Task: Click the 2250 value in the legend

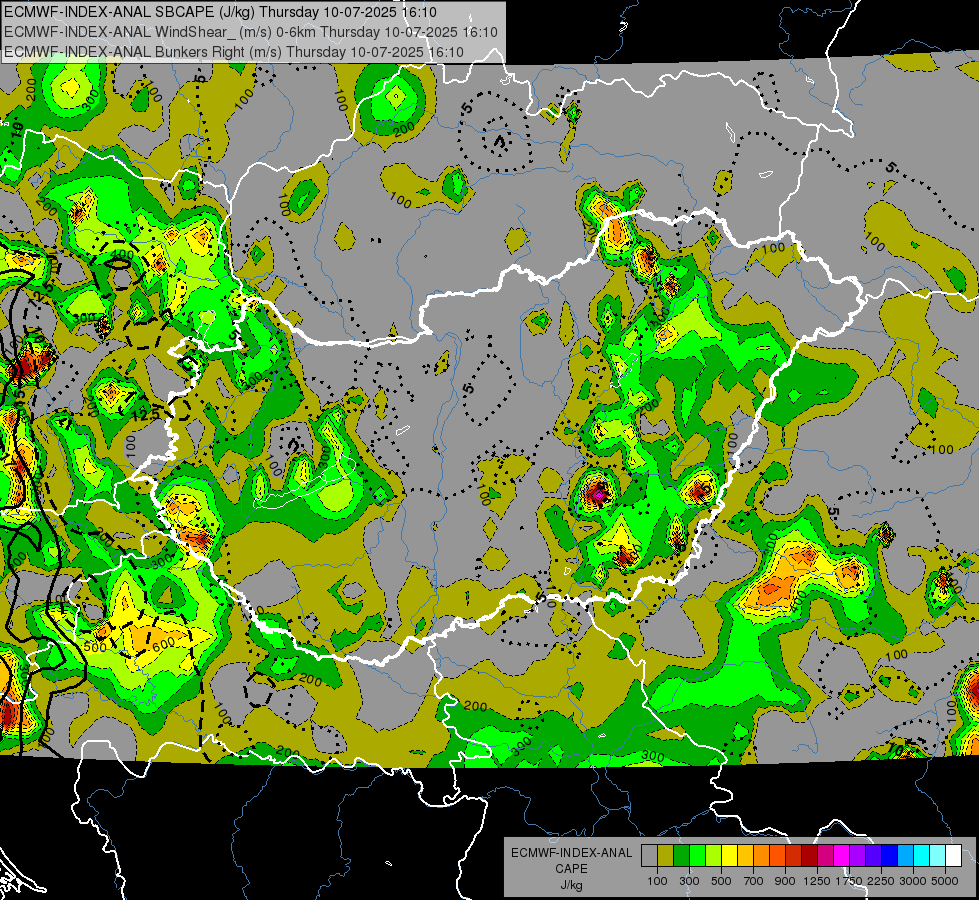Action: (882, 881)
